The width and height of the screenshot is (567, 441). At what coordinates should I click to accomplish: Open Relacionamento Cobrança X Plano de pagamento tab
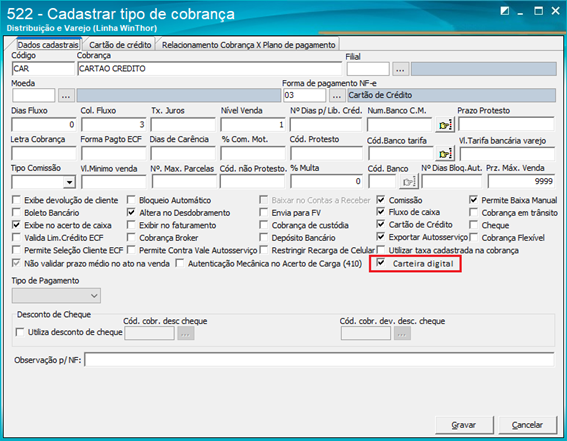tap(248, 45)
